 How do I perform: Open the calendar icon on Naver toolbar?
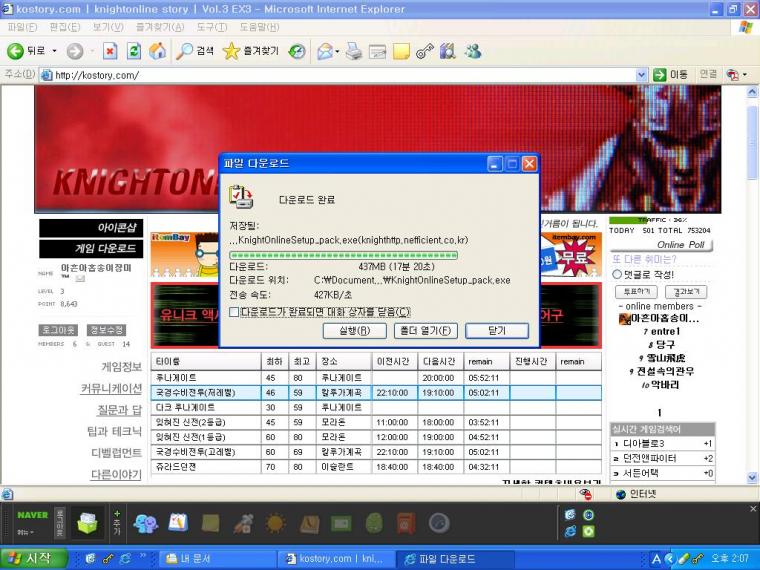click(x=178, y=523)
